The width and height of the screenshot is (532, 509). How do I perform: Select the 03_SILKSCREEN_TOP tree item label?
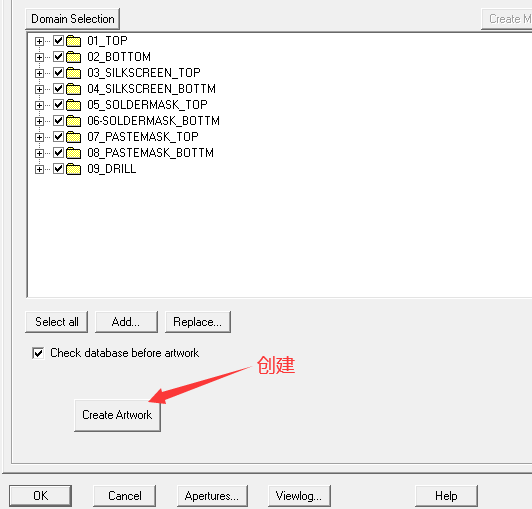pyautogui.click(x=144, y=73)
